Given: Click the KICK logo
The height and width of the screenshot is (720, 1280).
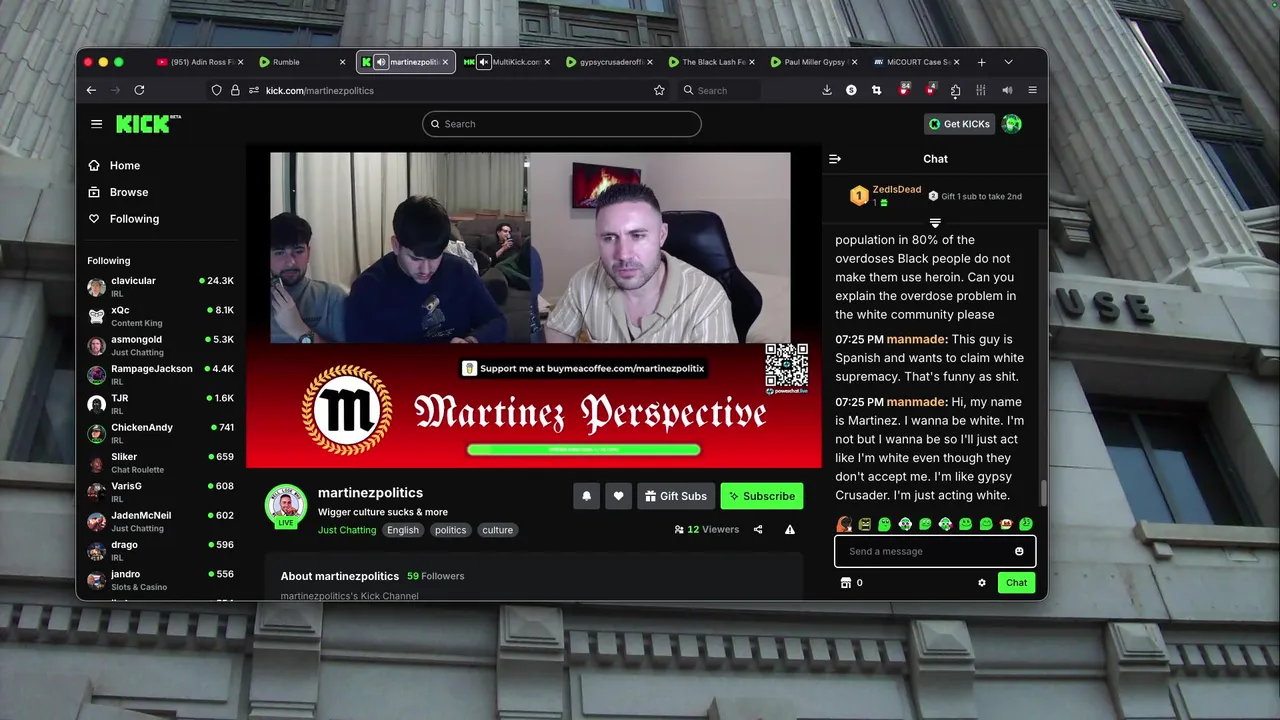Looking at the screenshot, I should pos(148,124).
